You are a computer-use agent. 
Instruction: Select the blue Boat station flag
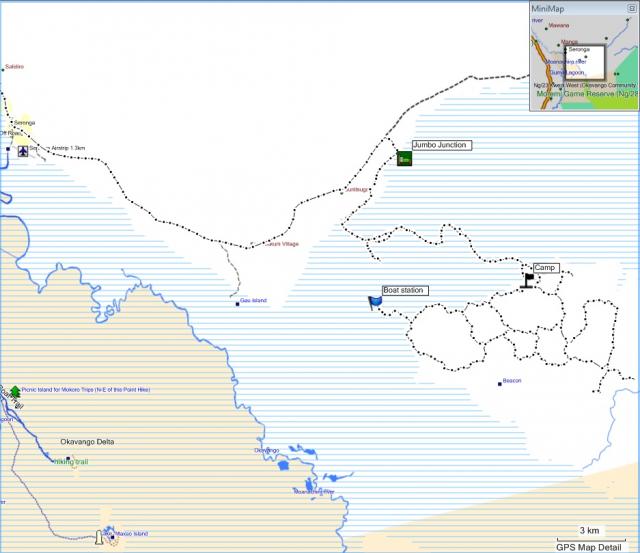pos(375,302)
